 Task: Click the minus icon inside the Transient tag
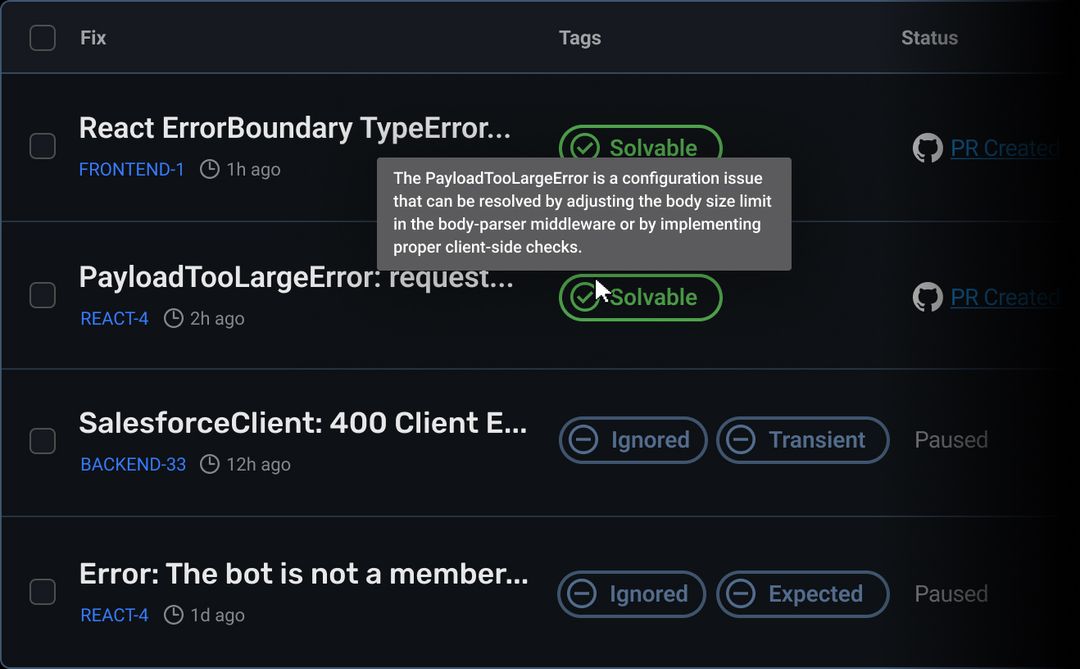pos(741,440)
